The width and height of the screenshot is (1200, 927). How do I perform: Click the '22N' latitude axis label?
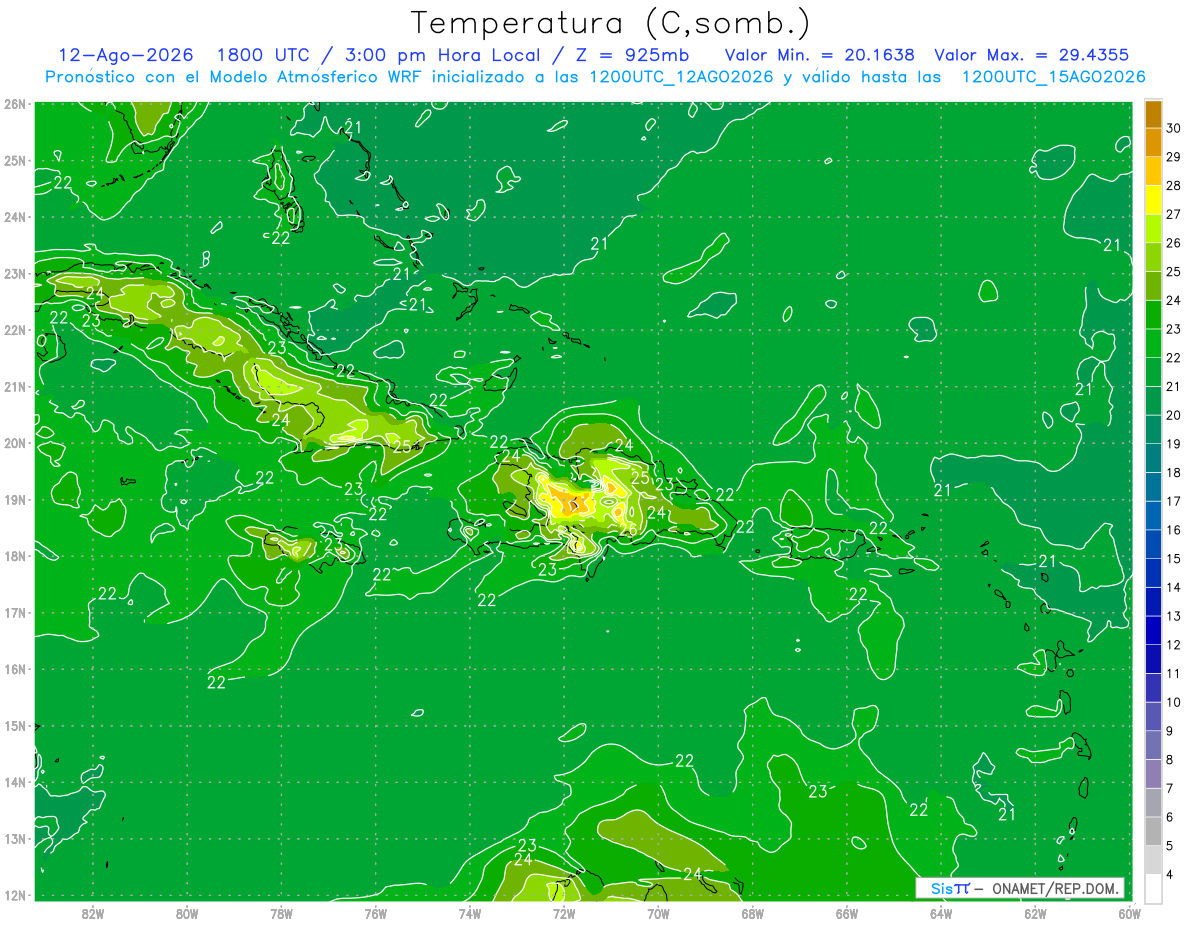coord(15,330)
